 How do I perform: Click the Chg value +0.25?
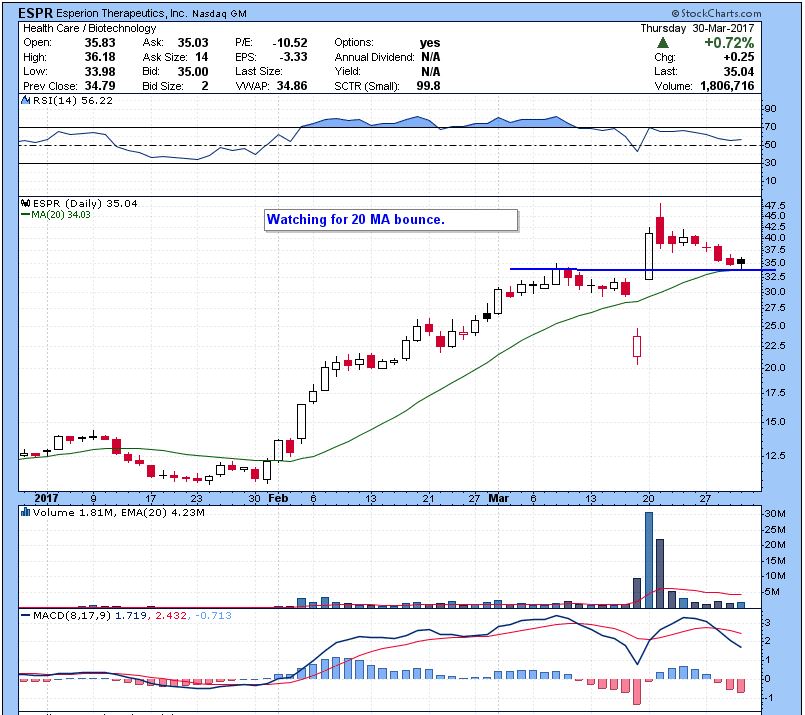[739, 57]
